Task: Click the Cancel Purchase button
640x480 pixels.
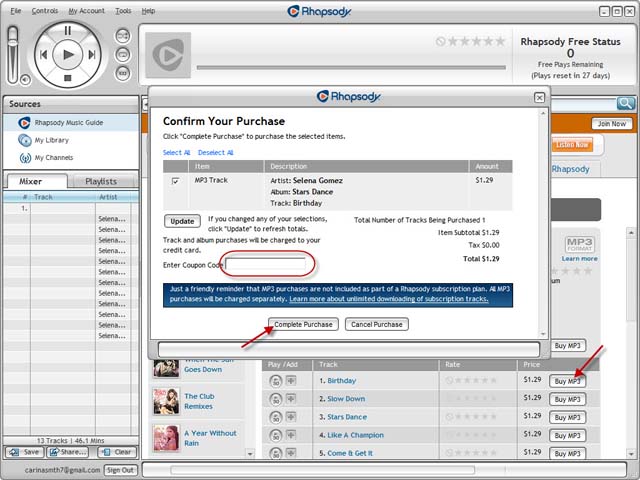Action: (x=376, y=324)
